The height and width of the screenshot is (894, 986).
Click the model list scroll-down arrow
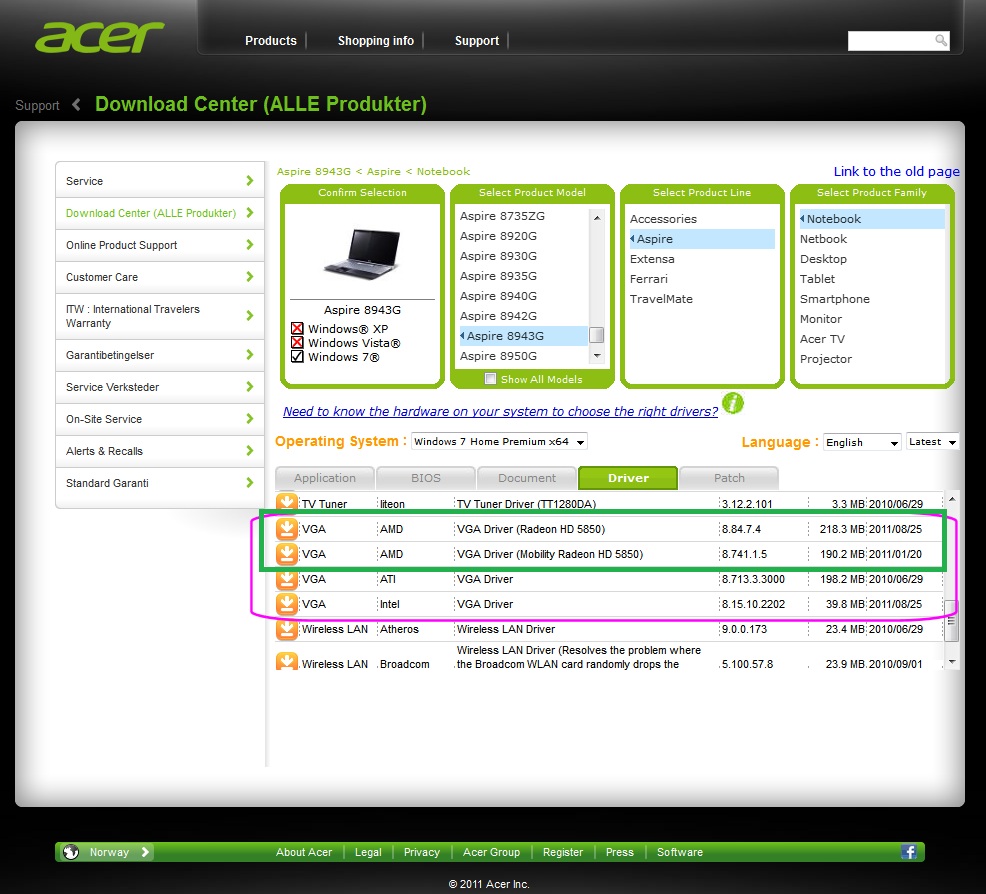(x=597, y=356)
